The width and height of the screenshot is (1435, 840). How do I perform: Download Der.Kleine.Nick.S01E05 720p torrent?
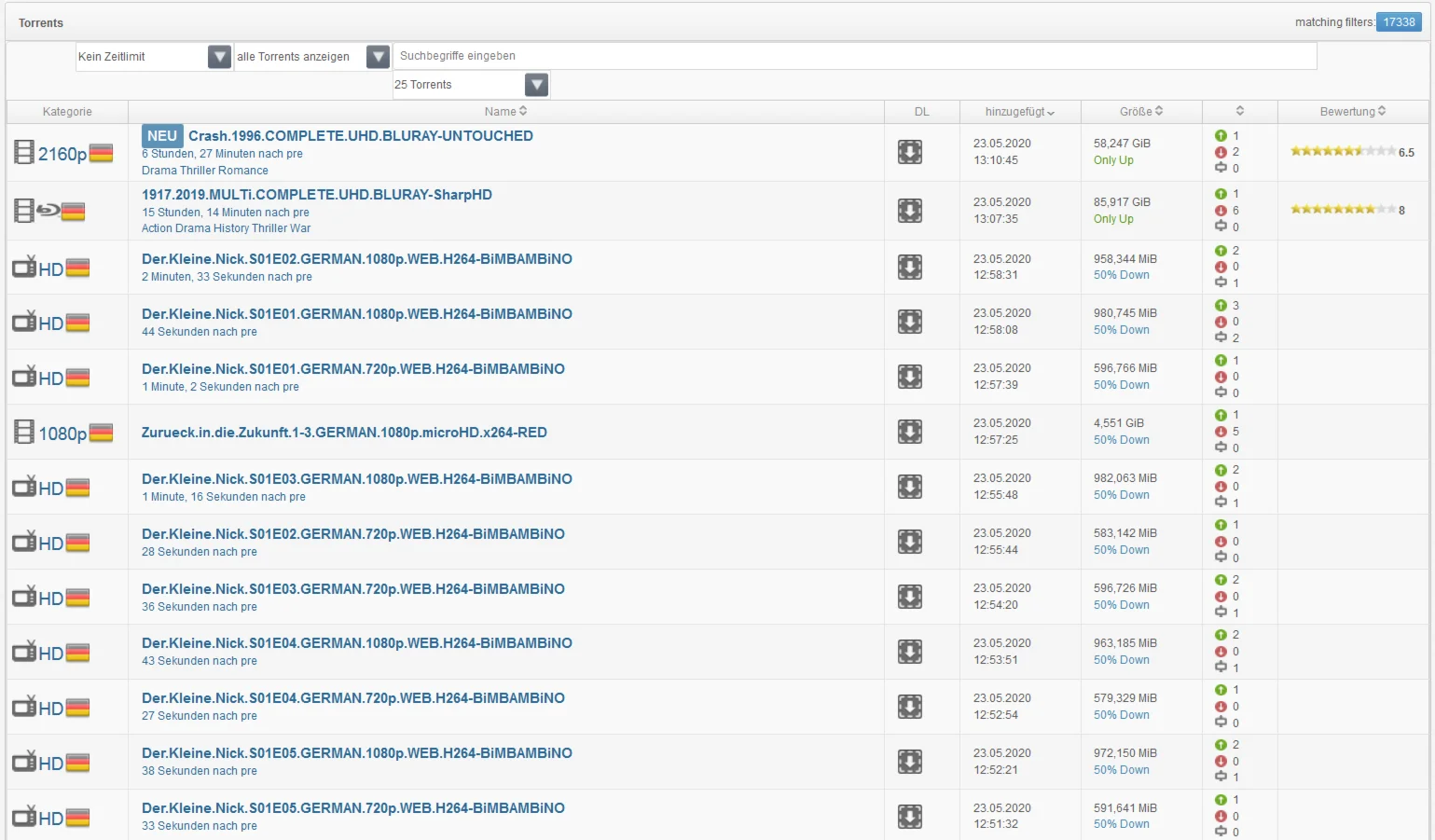909,817
